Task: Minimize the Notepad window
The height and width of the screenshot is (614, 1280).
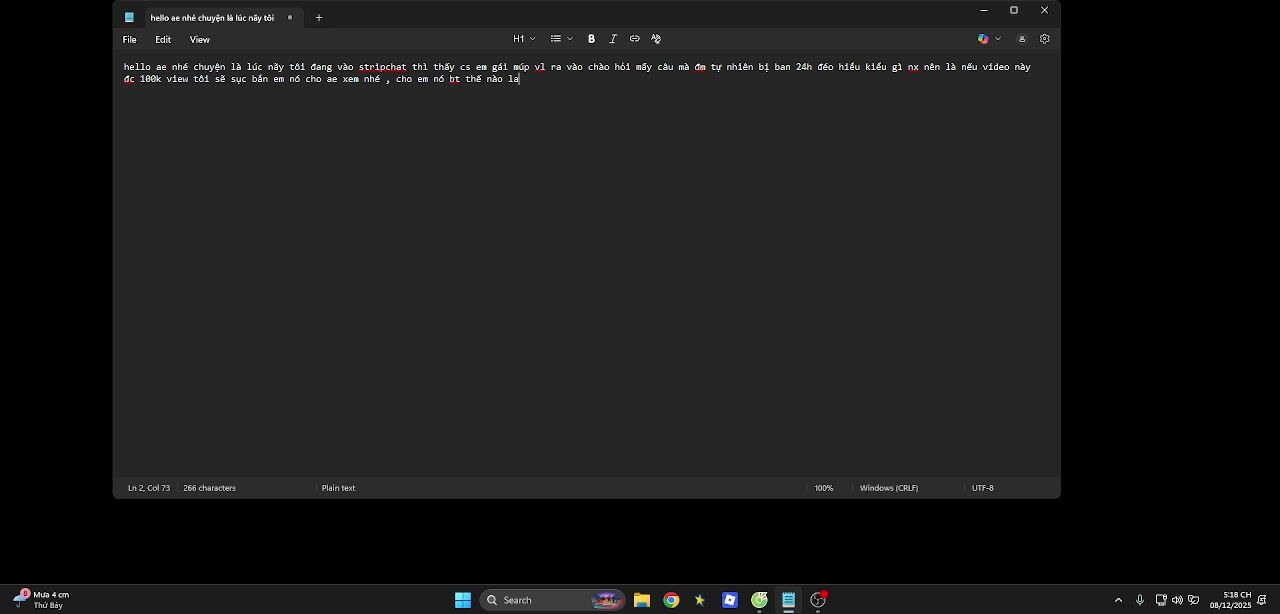Action: coord(984,10)
